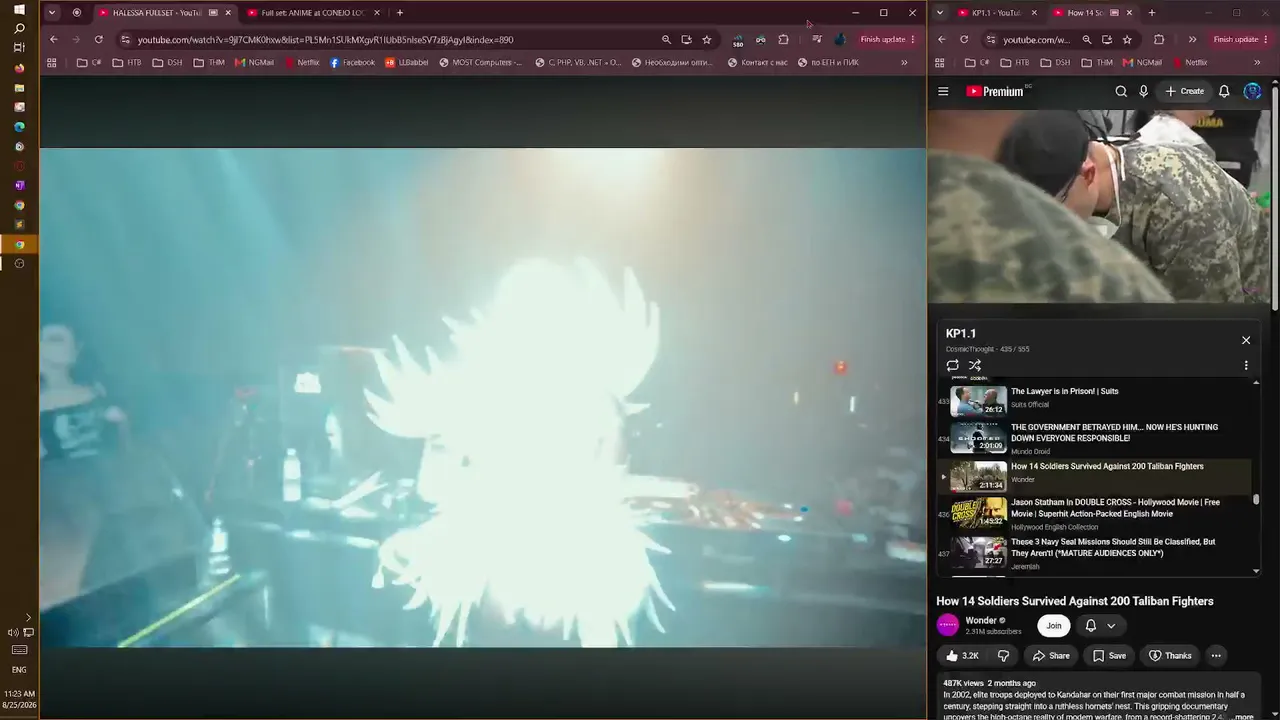The height and width of the screenshot is (720, 1280).
Task: Play 'The Lawyer is in Prison! | Suits' thumbnail
Action: coord(978,400)
